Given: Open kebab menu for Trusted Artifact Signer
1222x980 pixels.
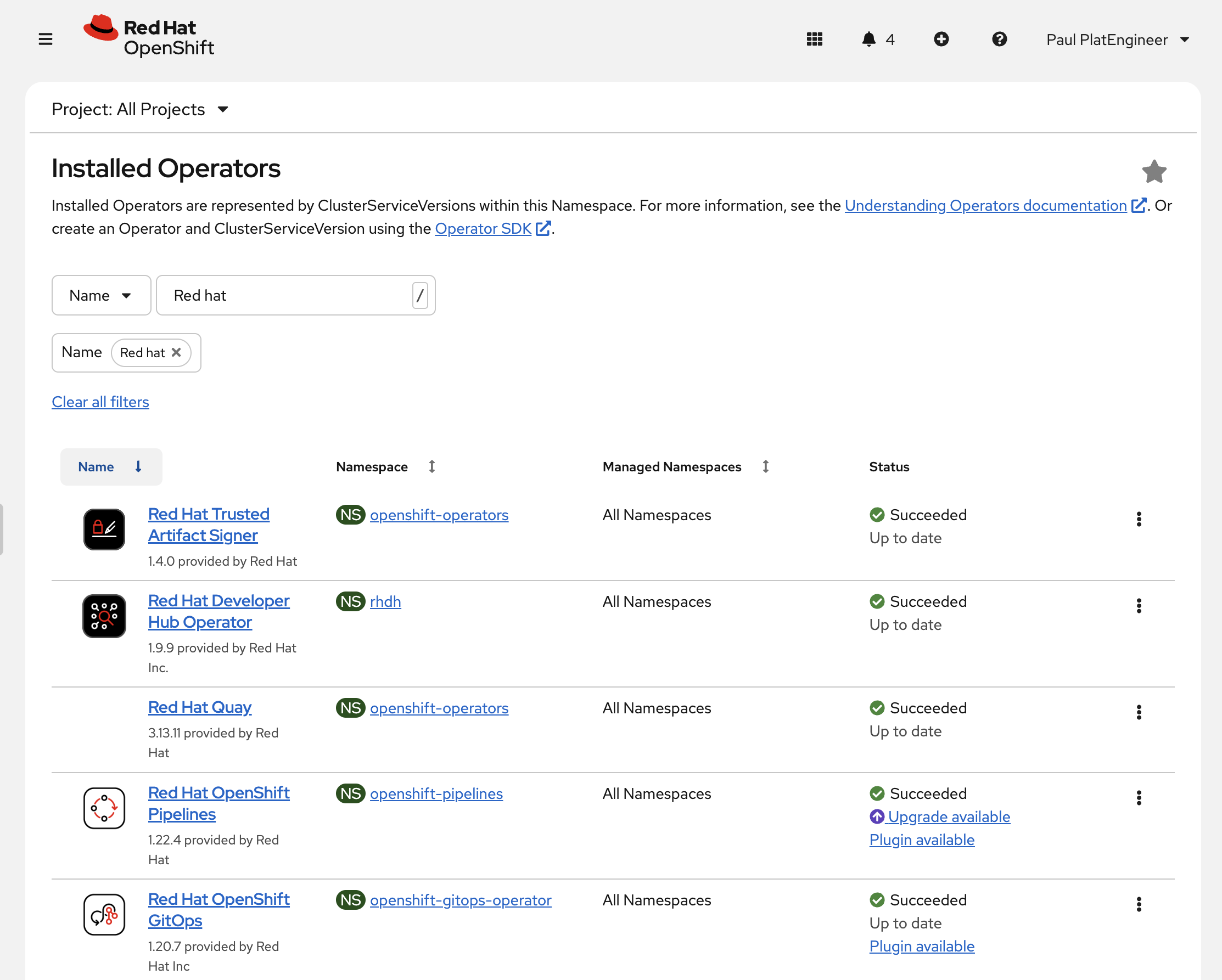Looking at the screenshot, I should point(1138,519).
